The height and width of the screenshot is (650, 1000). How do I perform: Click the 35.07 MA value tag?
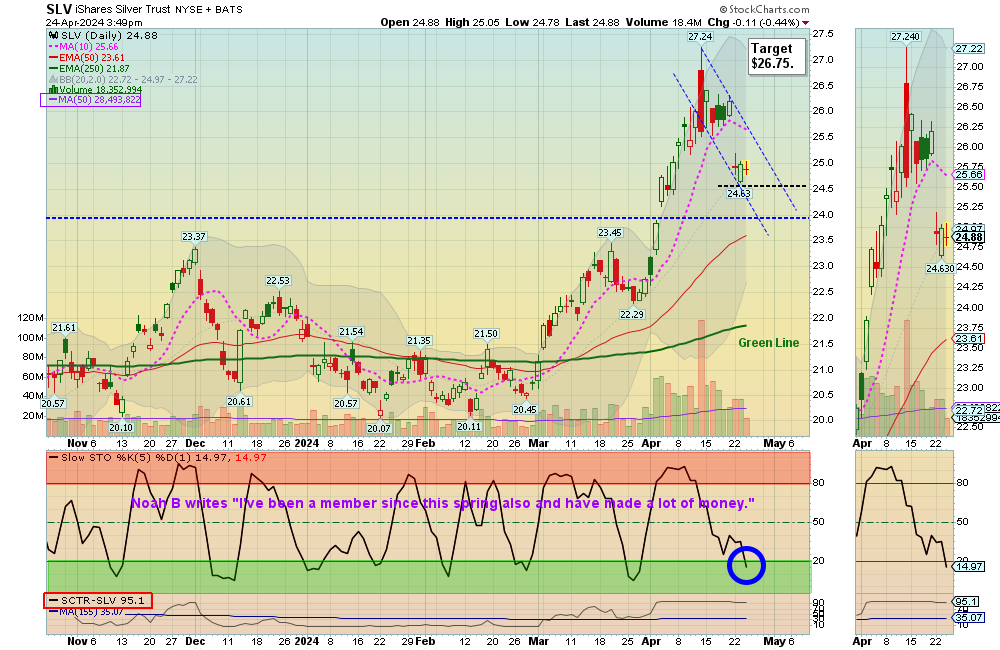(969, 617)
